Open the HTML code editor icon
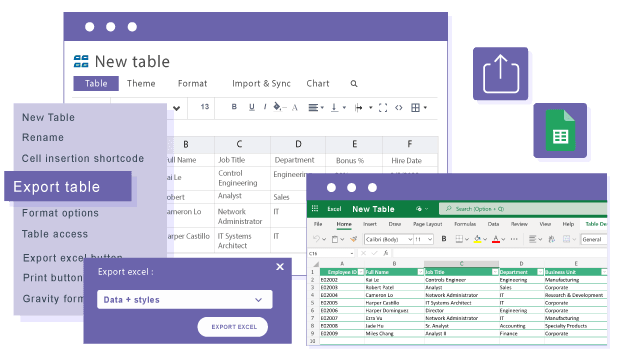The height and width of the screenshot is (361, 630). 399,107
